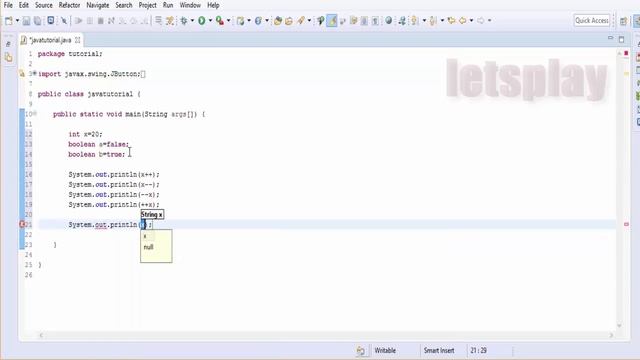
Task: Maximize the editor area
Action: 621,39
